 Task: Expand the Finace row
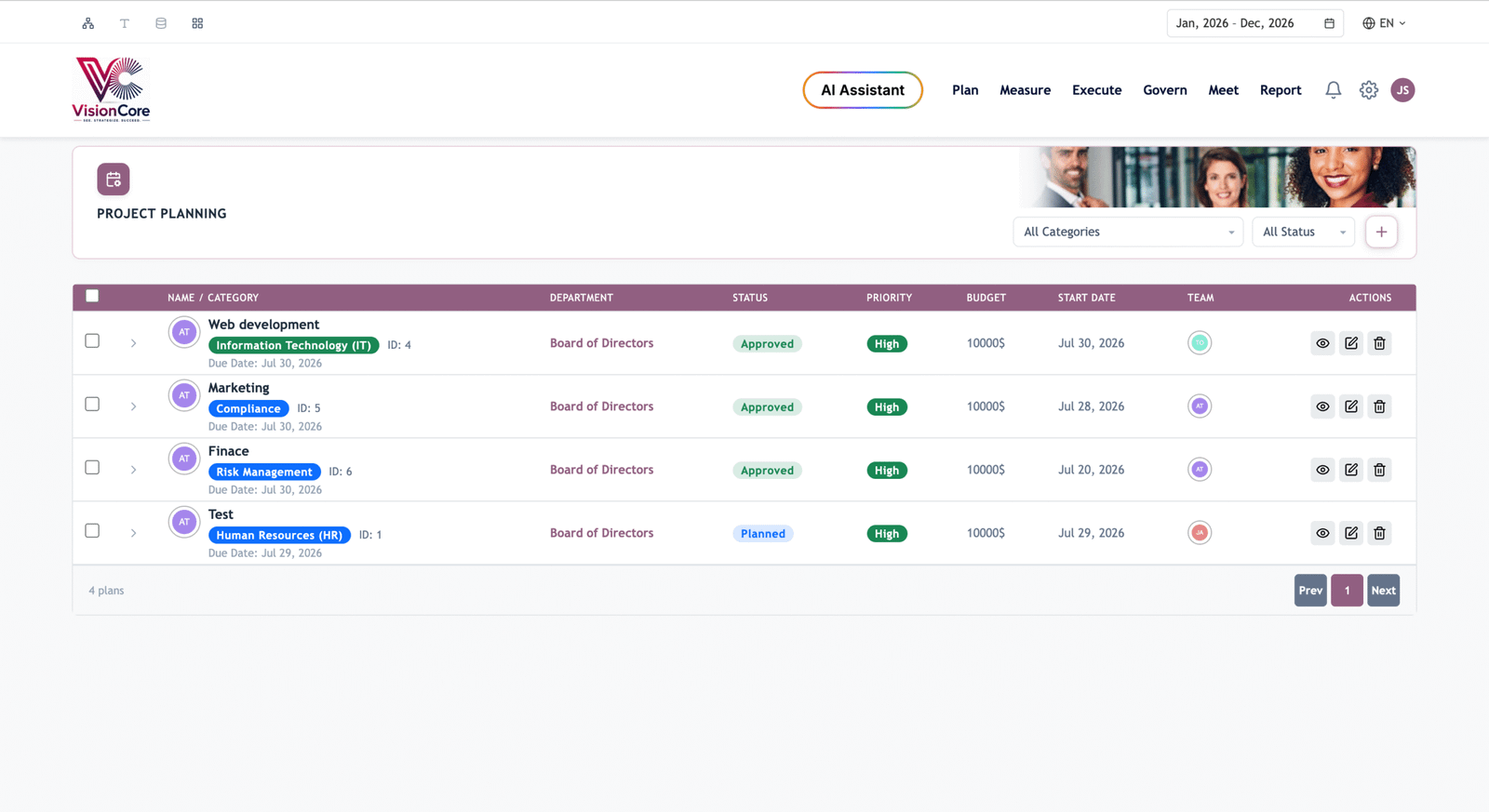point(134,470)
